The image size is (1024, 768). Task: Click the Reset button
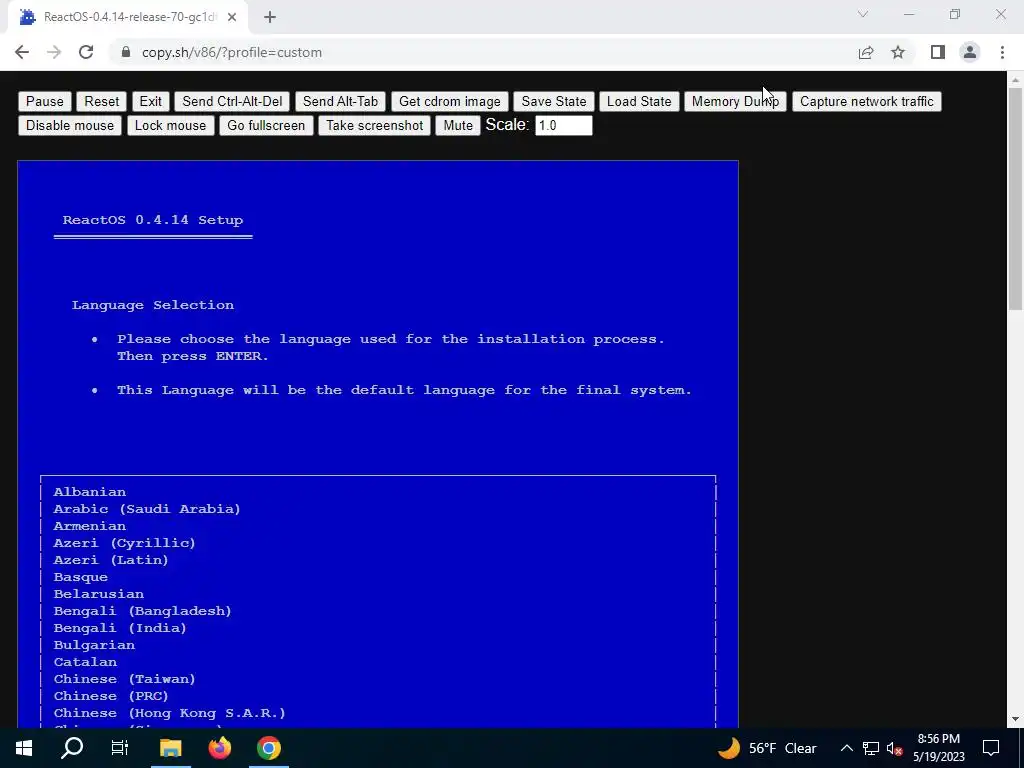[102, 101]
